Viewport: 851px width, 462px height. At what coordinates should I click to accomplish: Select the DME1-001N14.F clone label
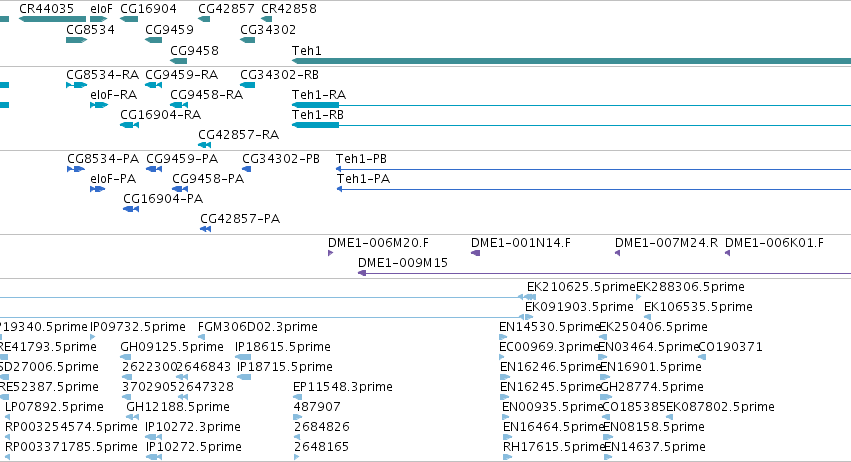[x=521, y=243]
